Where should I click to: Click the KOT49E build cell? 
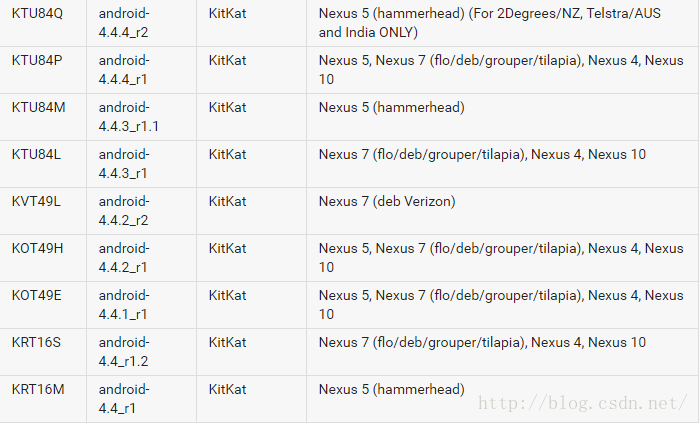(38, 295)
